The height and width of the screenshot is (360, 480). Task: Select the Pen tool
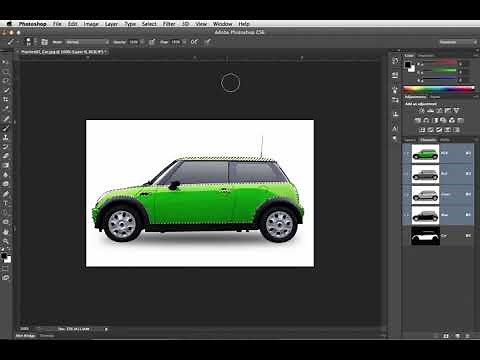click(x=6, y=194)
